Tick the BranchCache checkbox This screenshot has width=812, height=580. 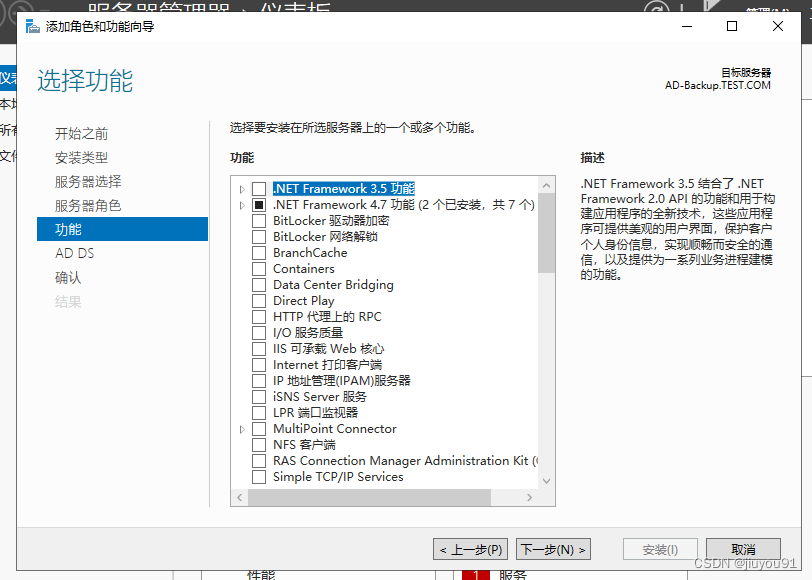coord(259,253)
